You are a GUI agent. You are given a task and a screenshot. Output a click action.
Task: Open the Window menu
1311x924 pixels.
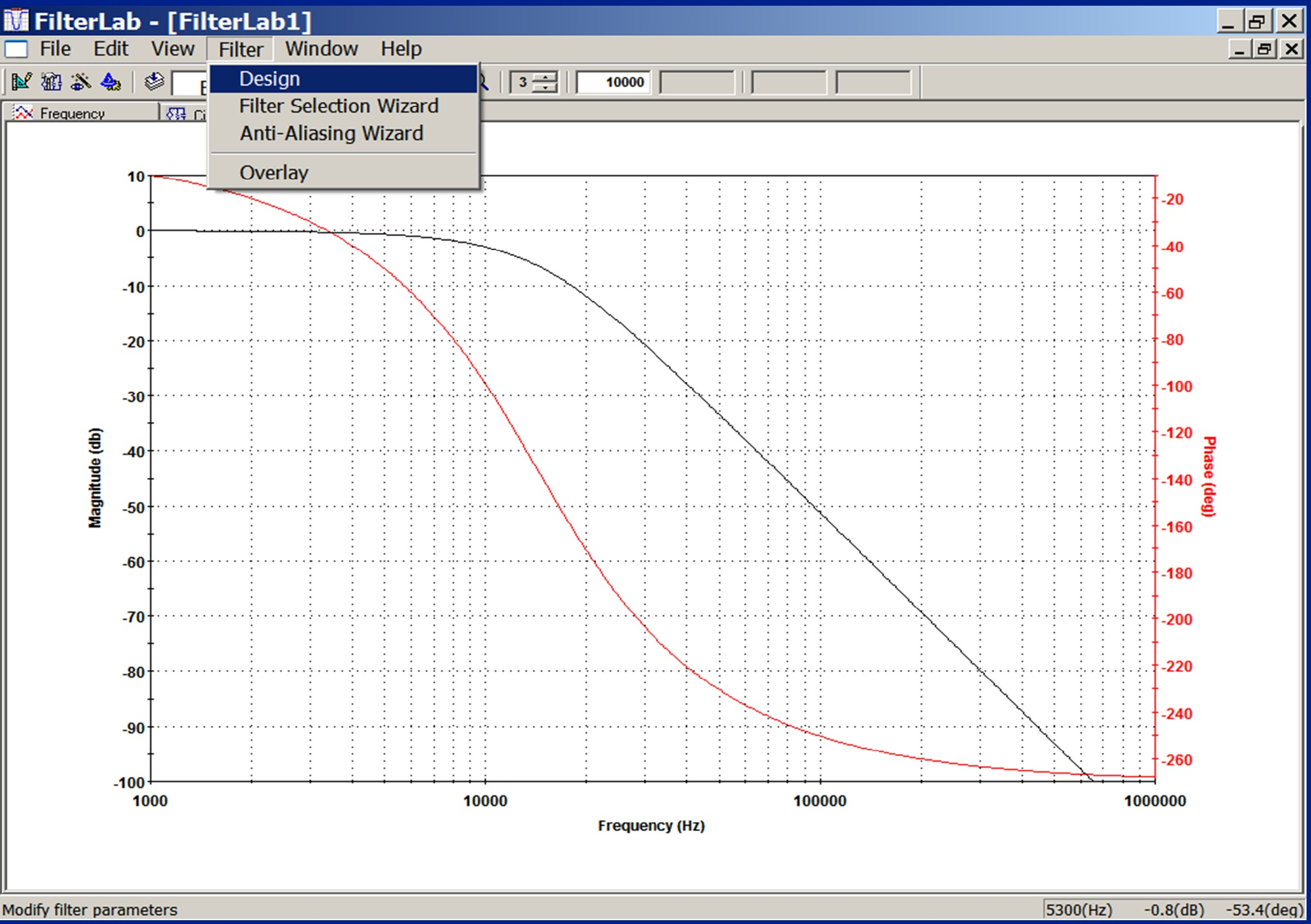pos(321,48)
